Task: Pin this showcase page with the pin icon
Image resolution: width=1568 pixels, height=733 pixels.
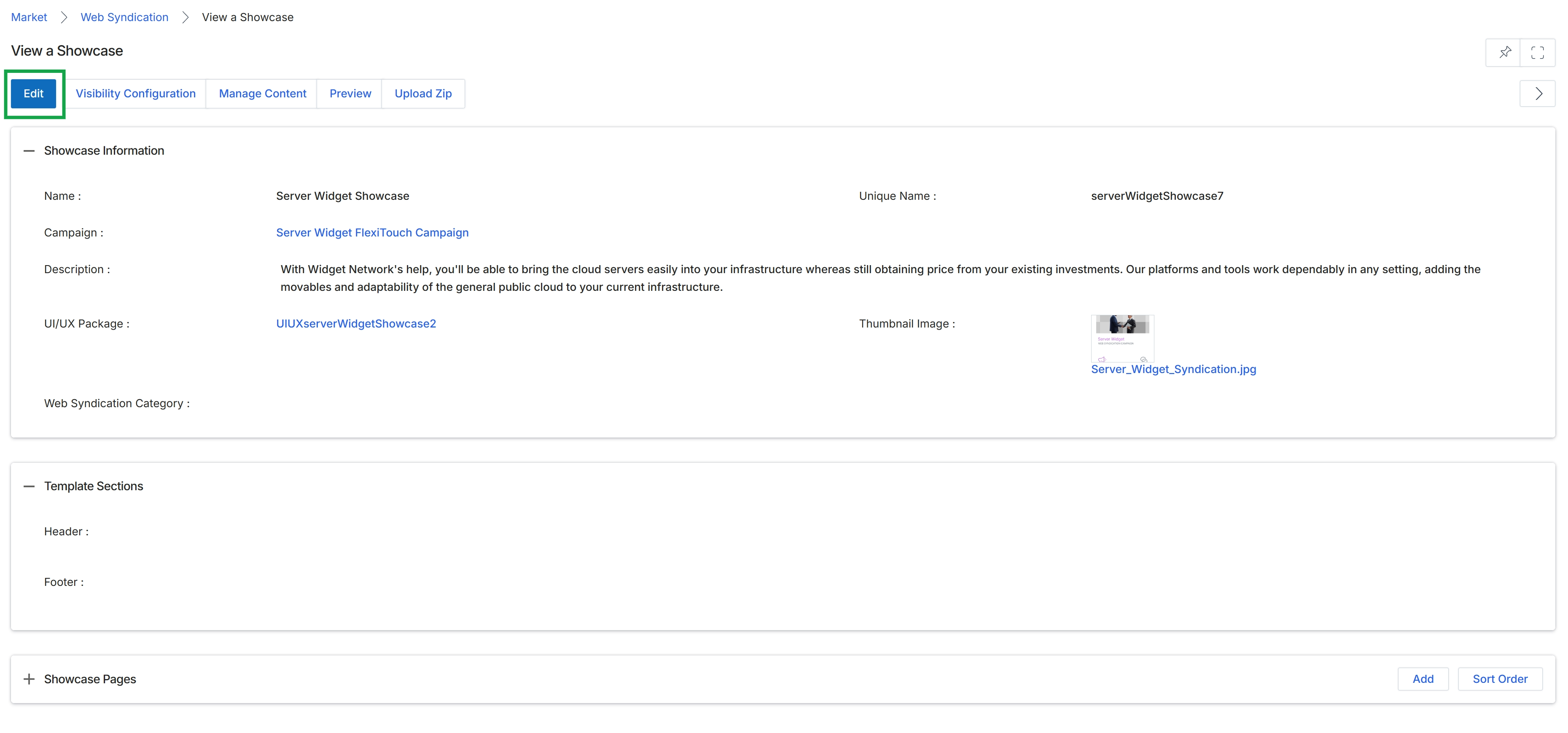Action: (x=1504, y=52)
